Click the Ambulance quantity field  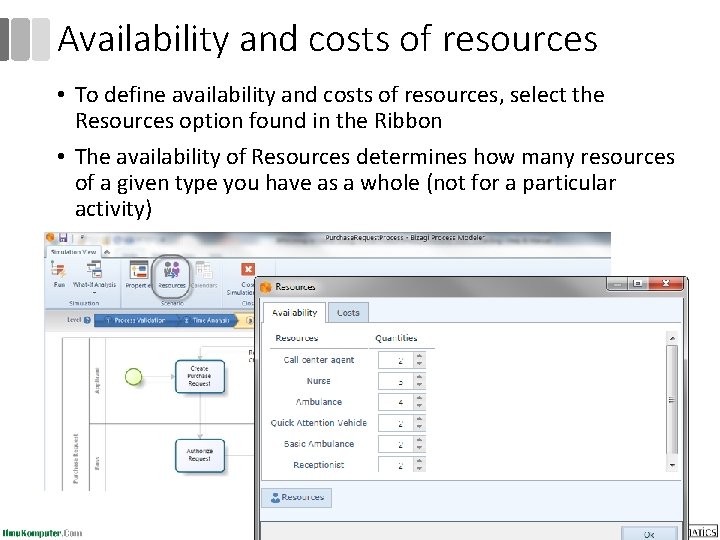point(396,402)
